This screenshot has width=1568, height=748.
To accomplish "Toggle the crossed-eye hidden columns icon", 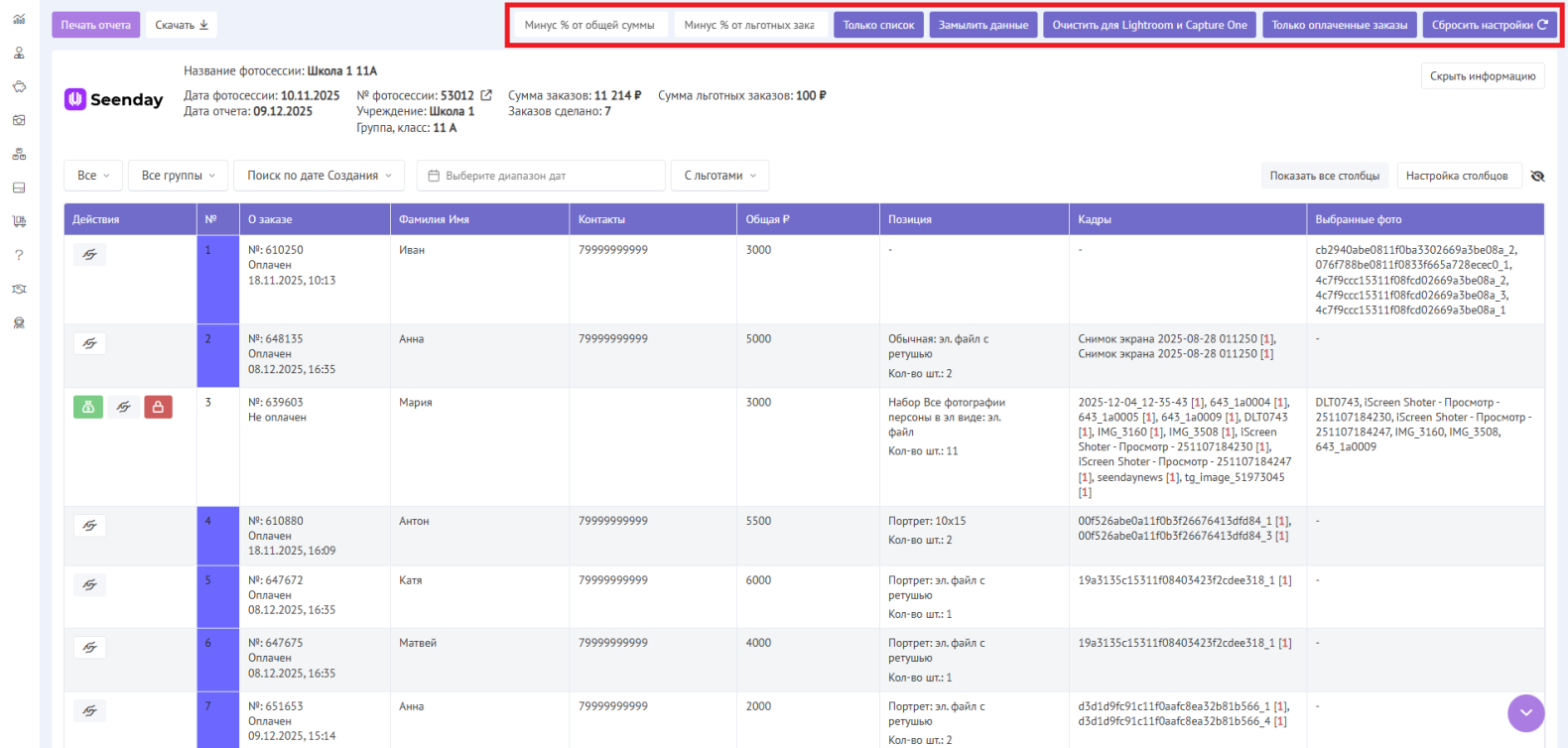I will pos(1537,176).
